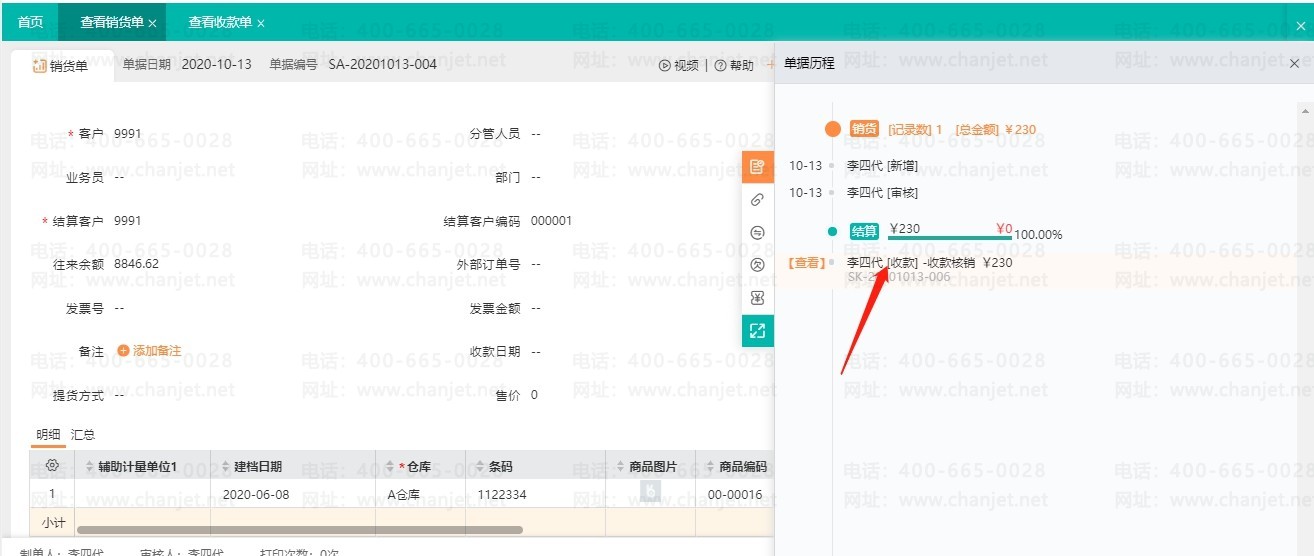The image size is (1314, 556).
Task: Open the 视频 video tutorial link
Action: tap(679, 66)
